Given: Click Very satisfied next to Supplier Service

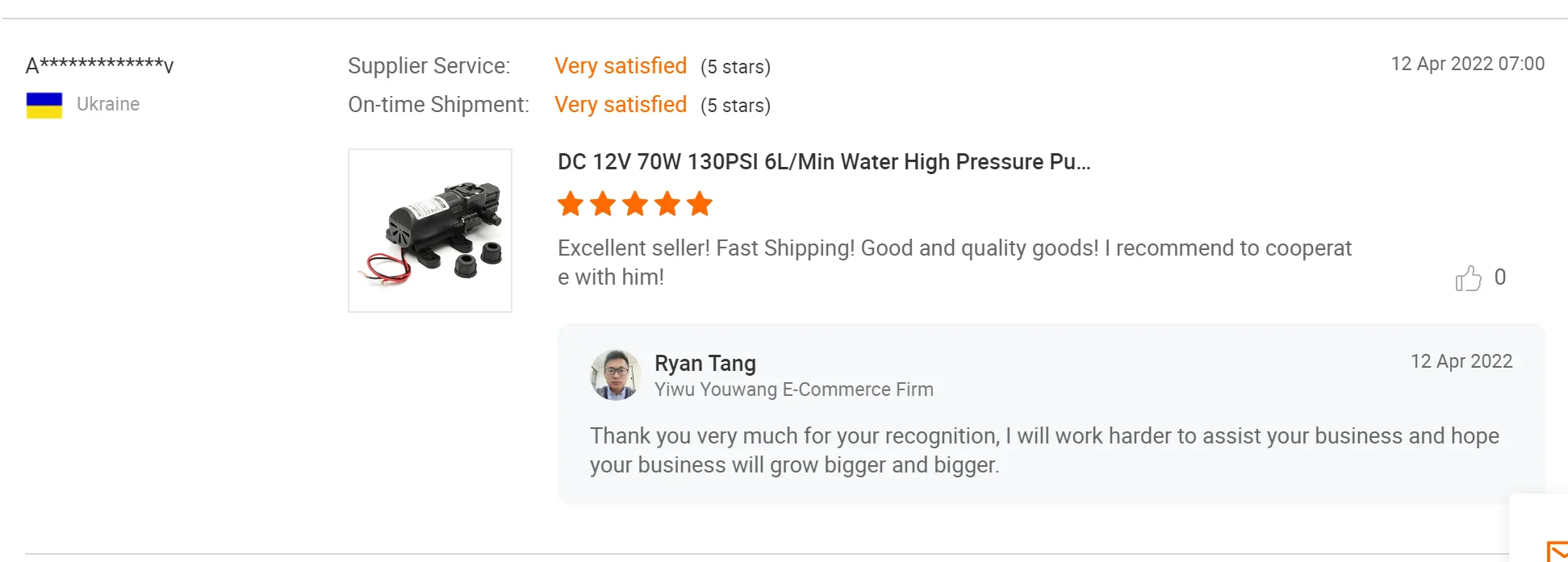Looking at the screenshot, I should 620,66.
